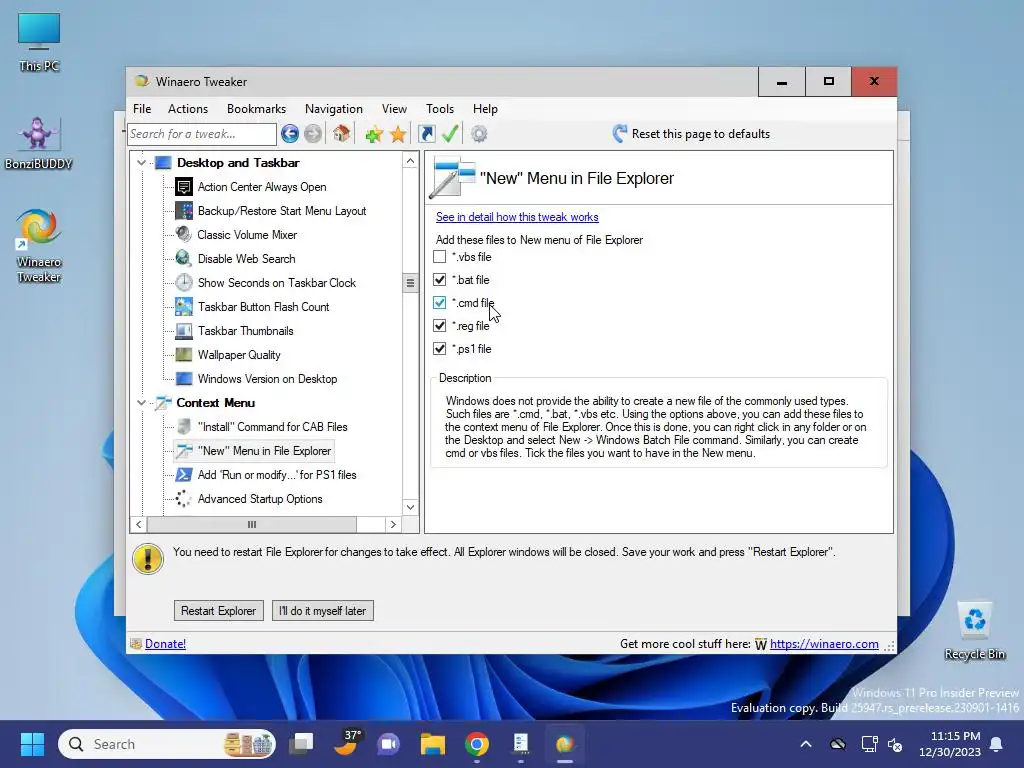Open the notification bell in tray
Screen dimensions: 1024x768
pos(997,744)
